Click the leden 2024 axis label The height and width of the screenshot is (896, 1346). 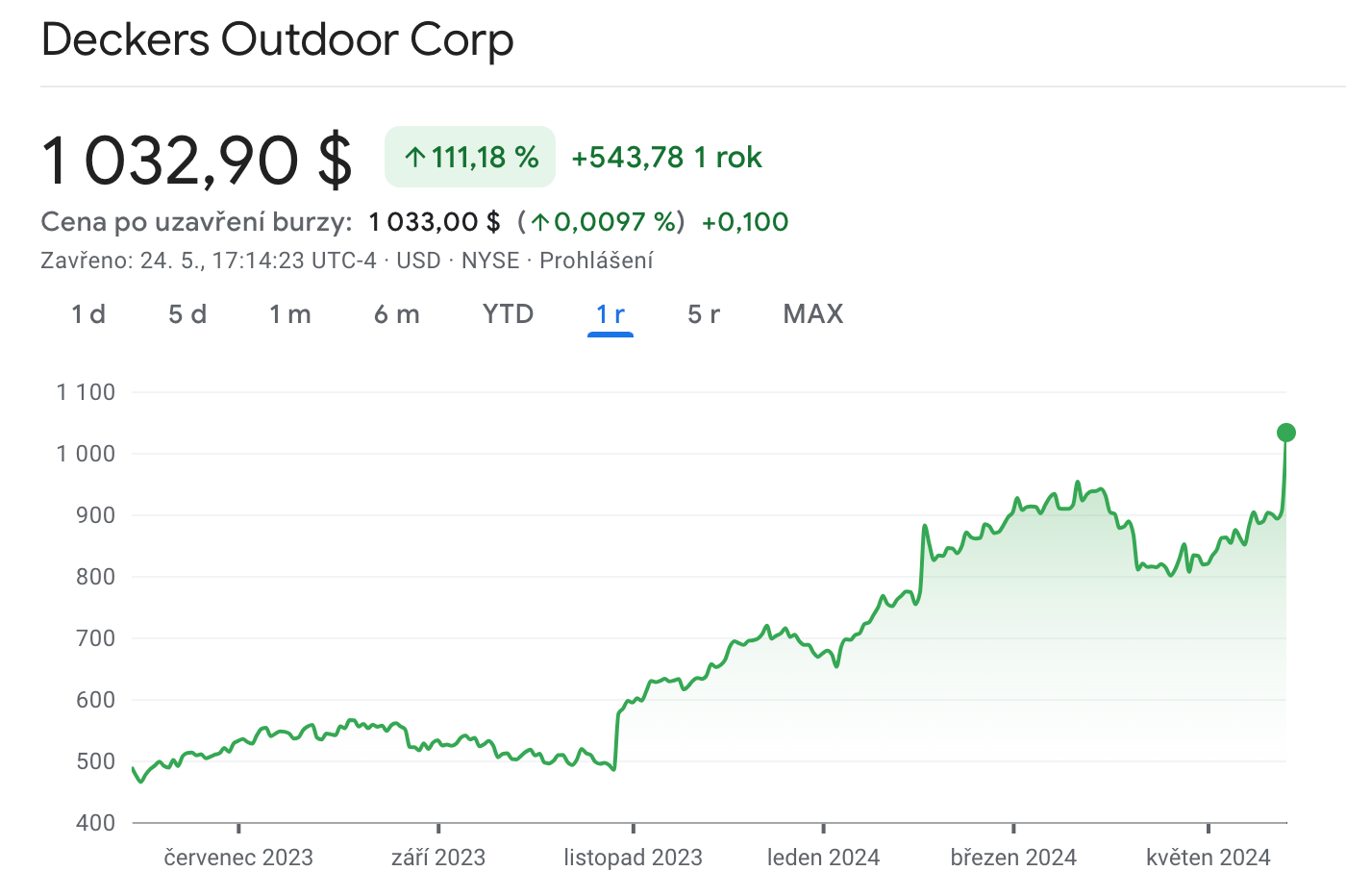coord(824,858)
